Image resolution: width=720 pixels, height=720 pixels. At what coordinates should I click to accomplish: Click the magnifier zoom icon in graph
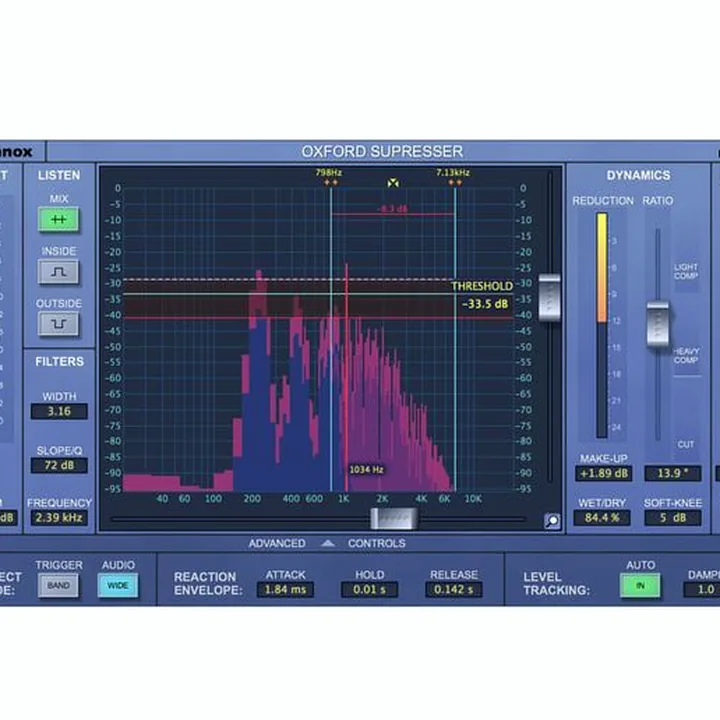point(552,521)
